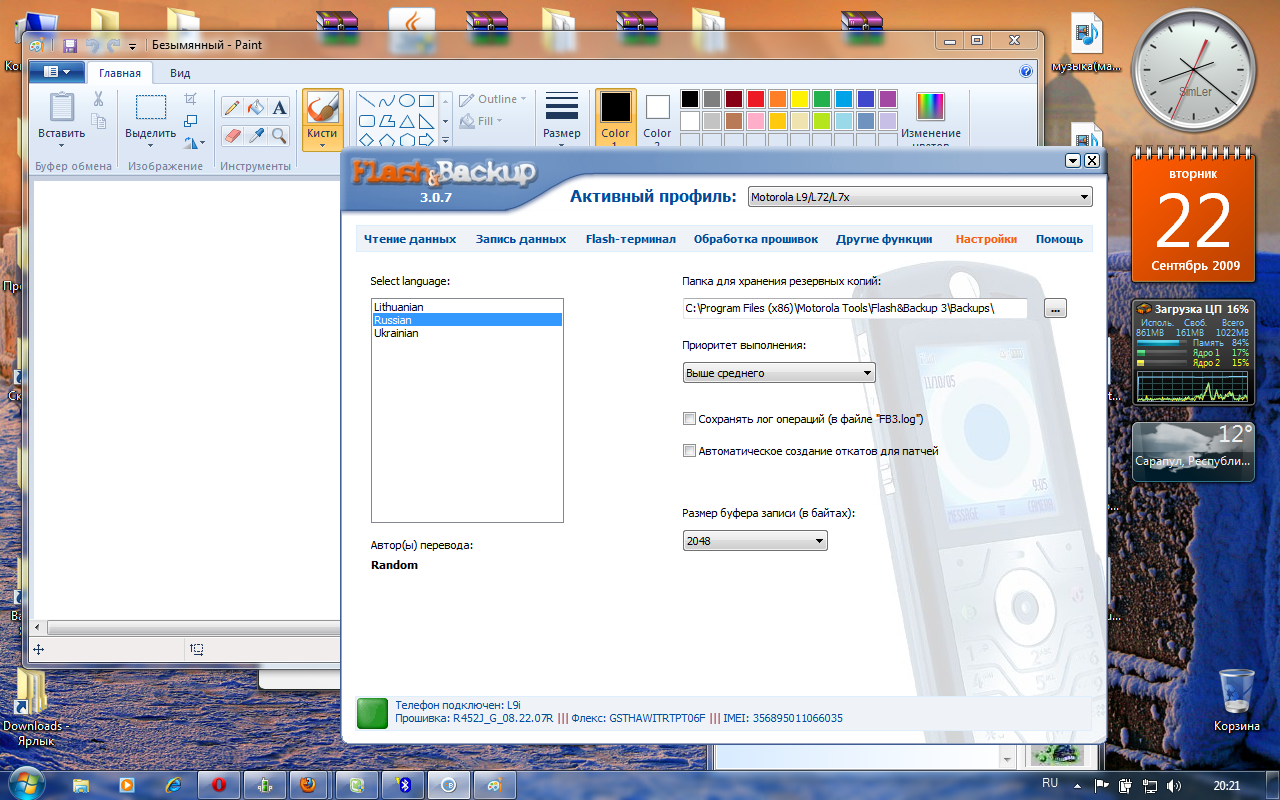Select the straight Line shape in Paint
Viewport: 1280px width, 800px height.
(x=366, y=101)
